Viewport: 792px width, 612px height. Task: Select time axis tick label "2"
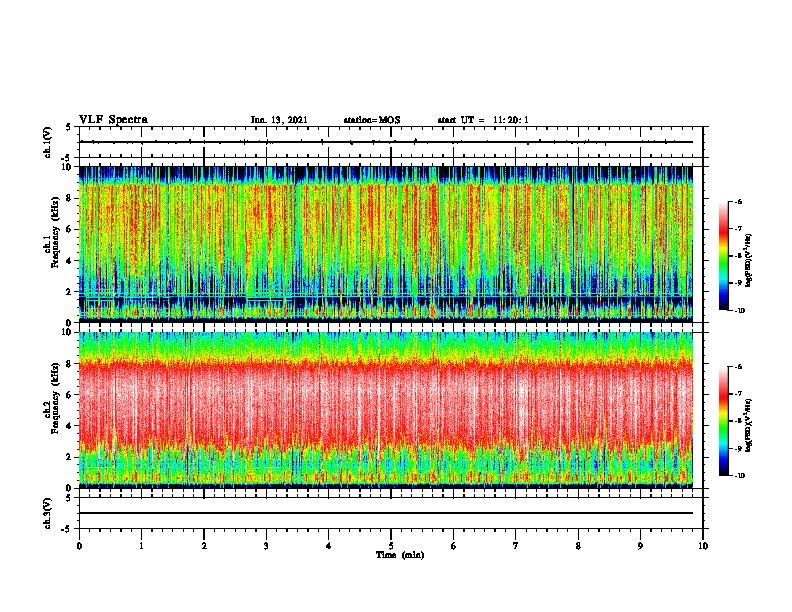tap(204, 546)
